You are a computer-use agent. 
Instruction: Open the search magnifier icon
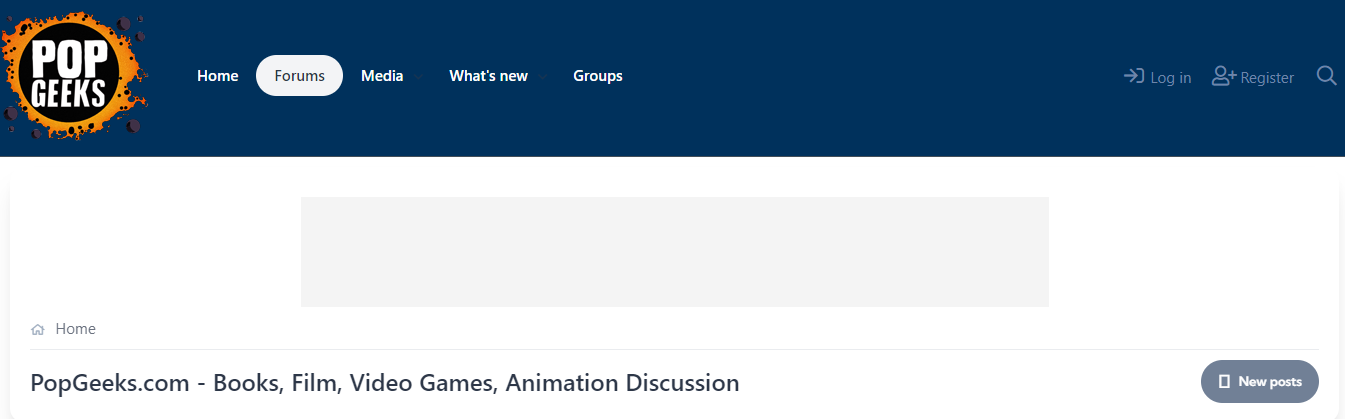click(1326, 76)
